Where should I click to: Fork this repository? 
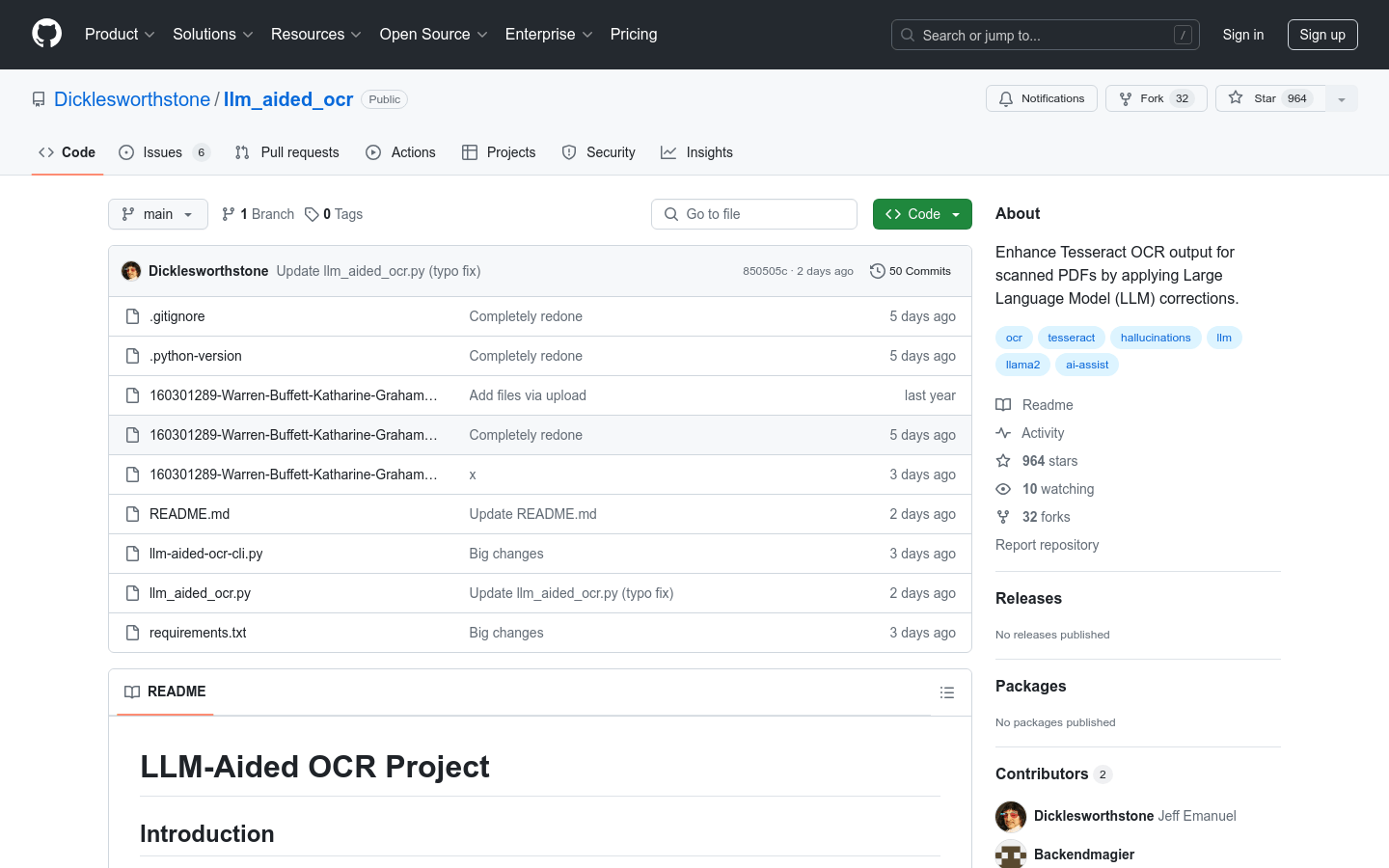point(1156,98)
